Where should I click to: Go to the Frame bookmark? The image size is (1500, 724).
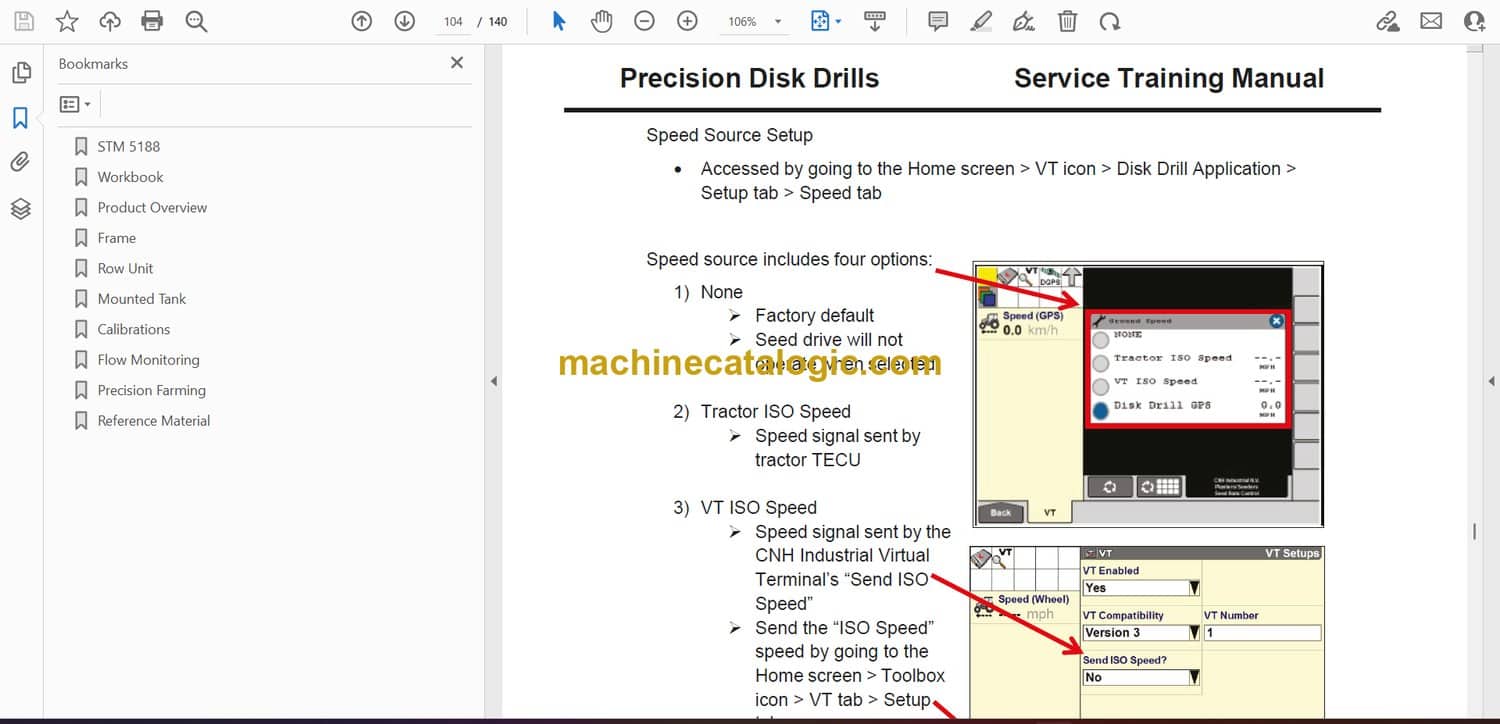(116, 238)
